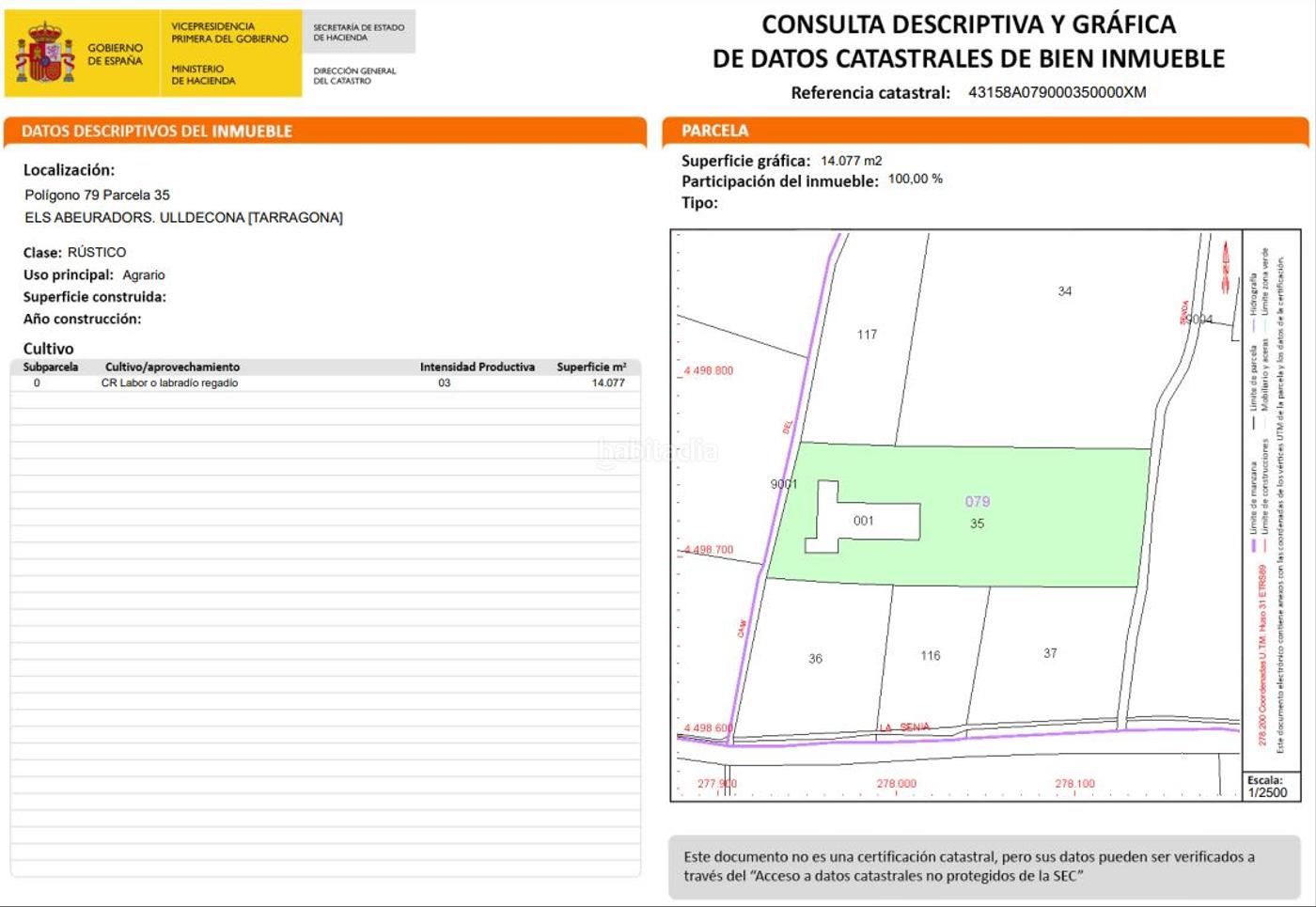Click parcel 34 on the map
This screenshot has width=1316, height=907.
tap(1064, 291)
